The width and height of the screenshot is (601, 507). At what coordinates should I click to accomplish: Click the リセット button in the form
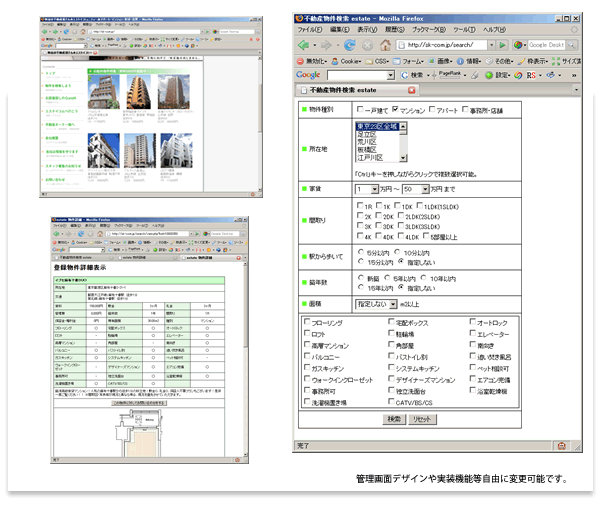point(422,419)
